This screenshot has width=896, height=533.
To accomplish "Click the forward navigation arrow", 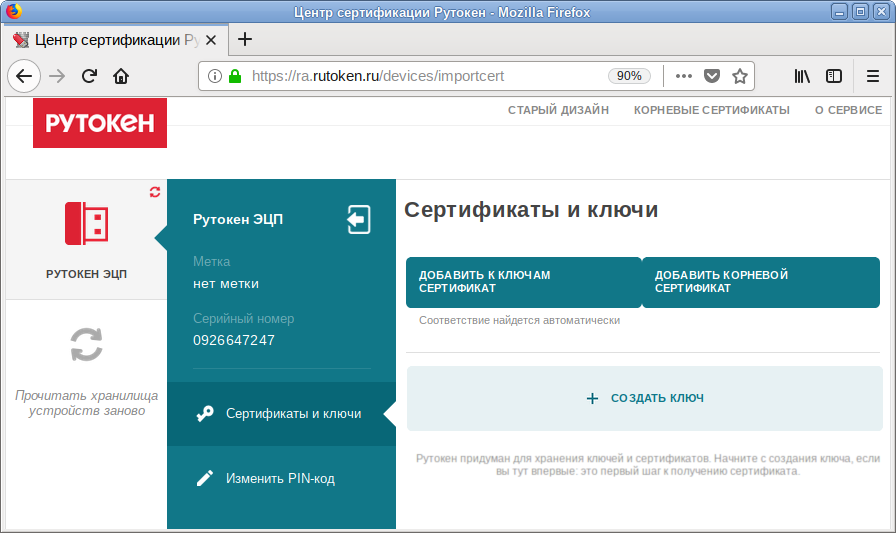I will pos(57,76).
